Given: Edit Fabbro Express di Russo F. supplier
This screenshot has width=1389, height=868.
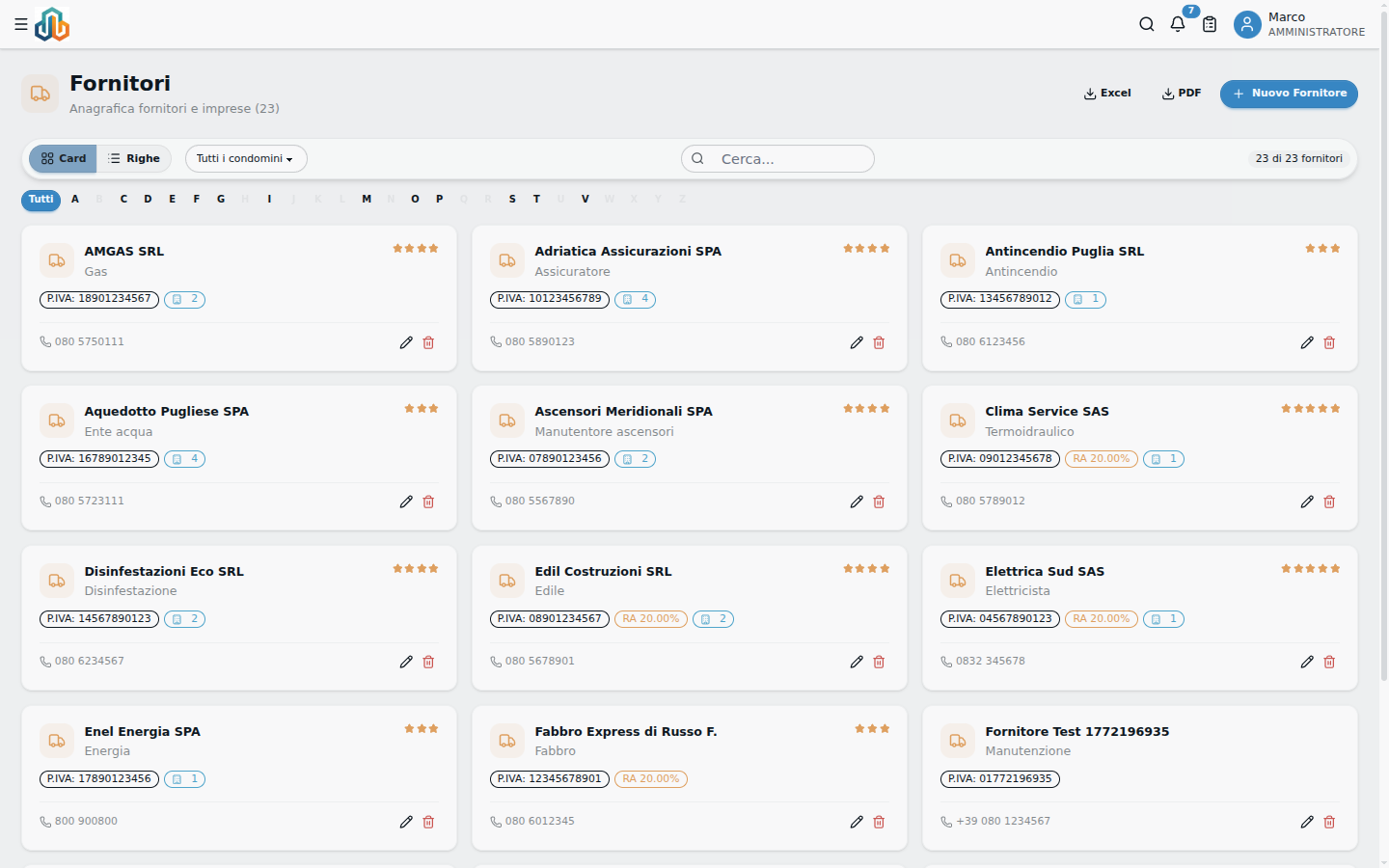Looking at the screenshot, I should pyautogui.click(x=857, y=822).
